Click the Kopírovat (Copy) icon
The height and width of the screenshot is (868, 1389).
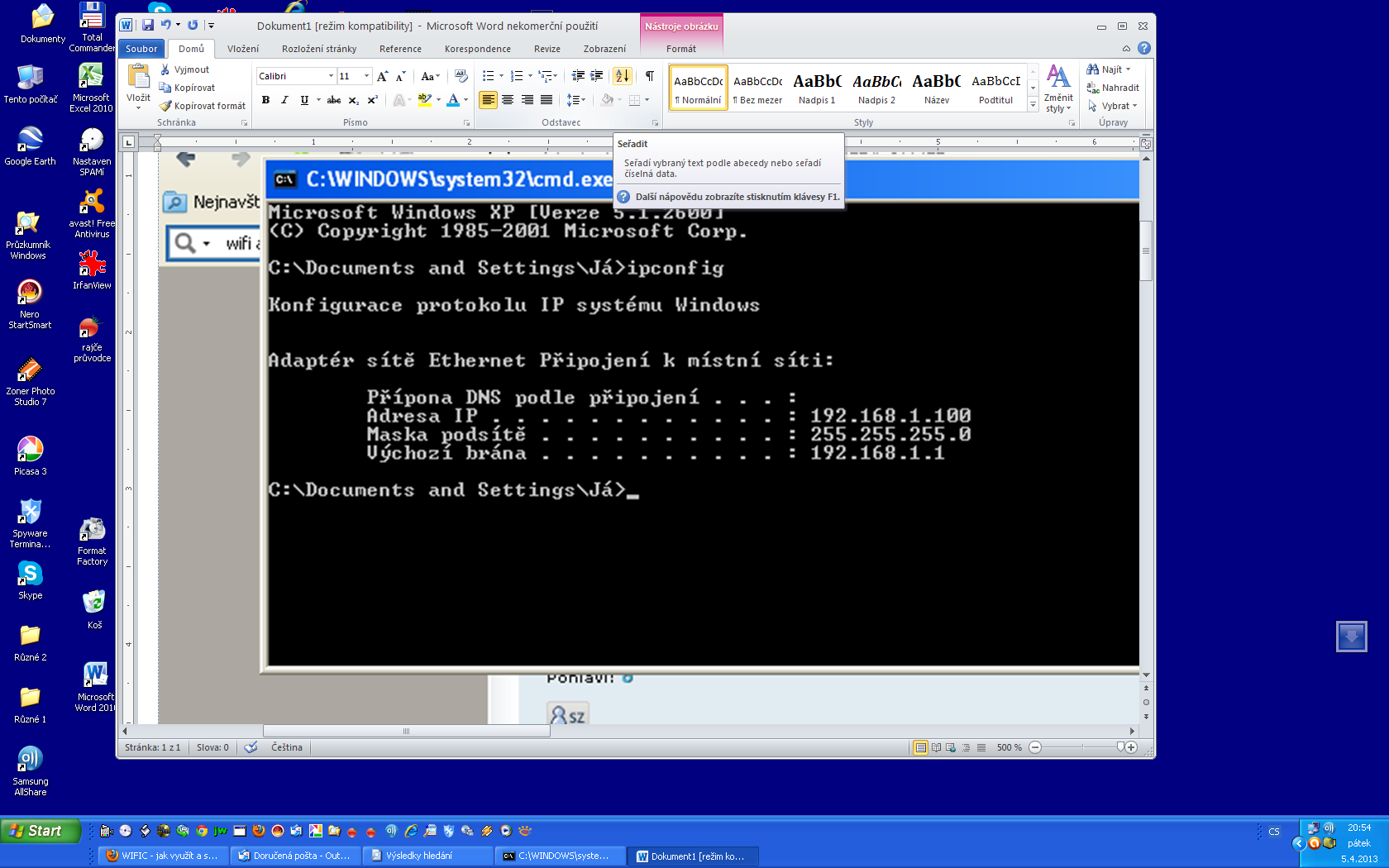point(165,88)
